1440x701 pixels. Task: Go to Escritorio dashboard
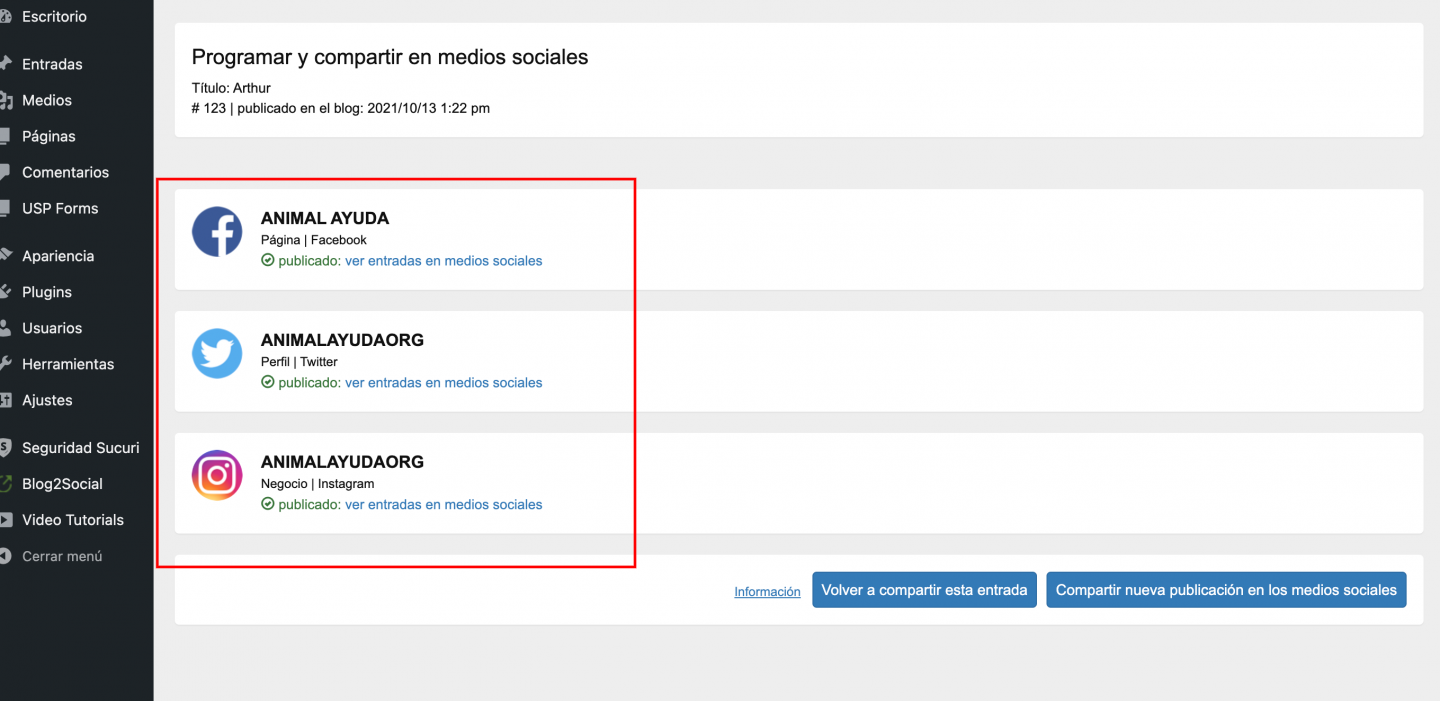(54, 17)
